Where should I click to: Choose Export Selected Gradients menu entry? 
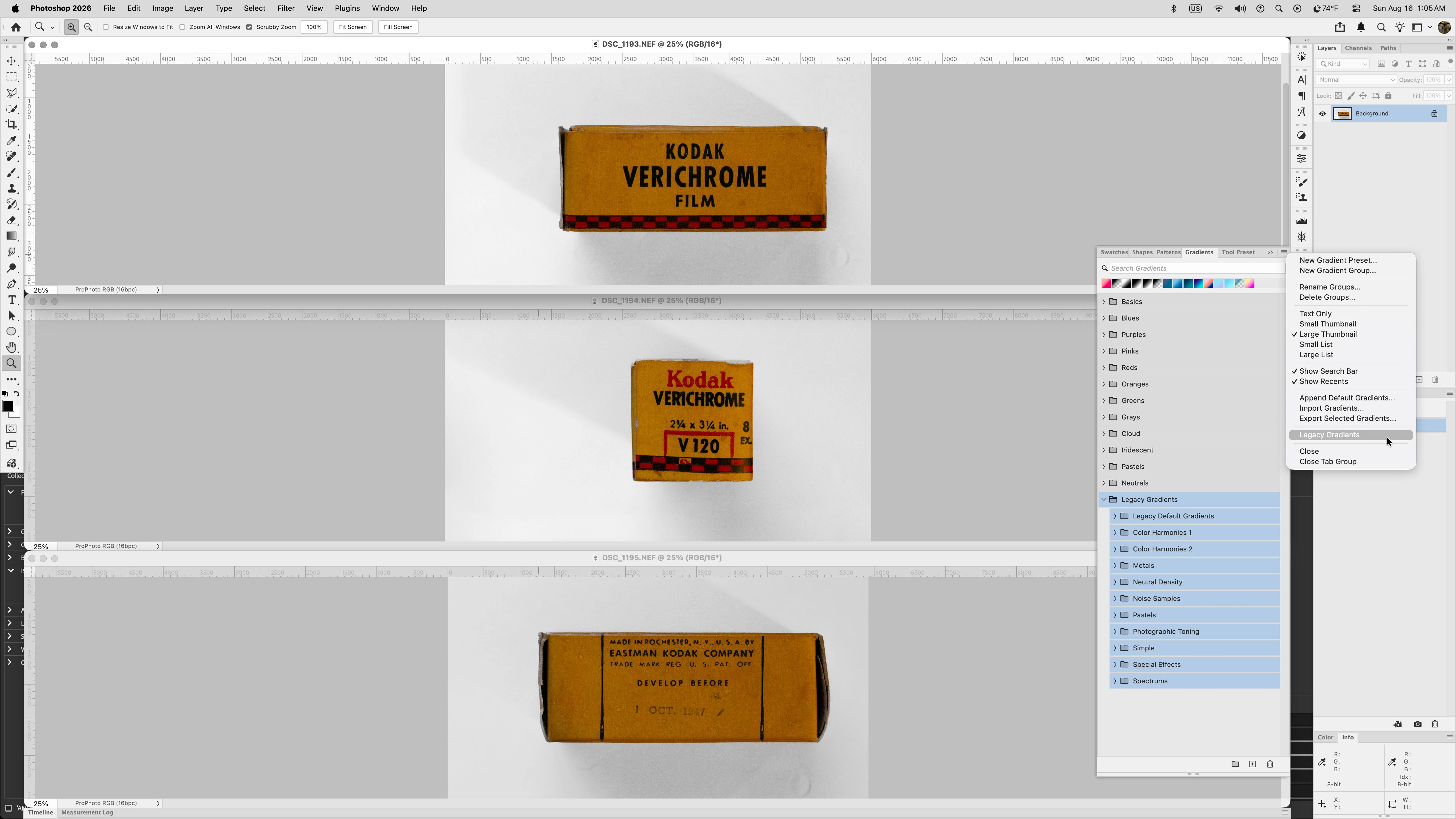(x=1351, y=419)
